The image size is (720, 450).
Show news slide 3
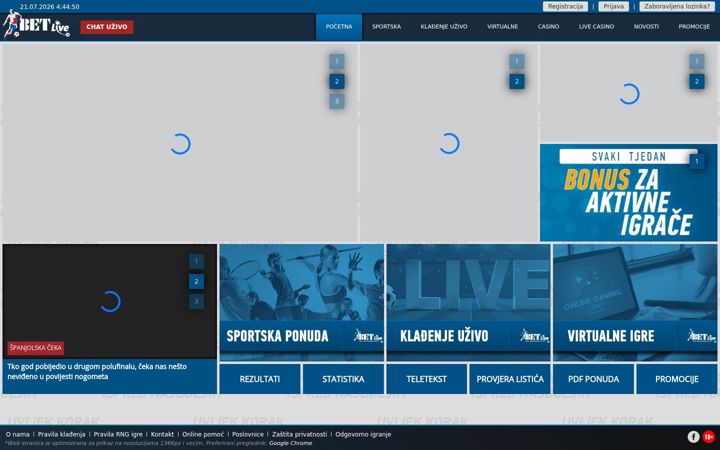pos(196,301)
